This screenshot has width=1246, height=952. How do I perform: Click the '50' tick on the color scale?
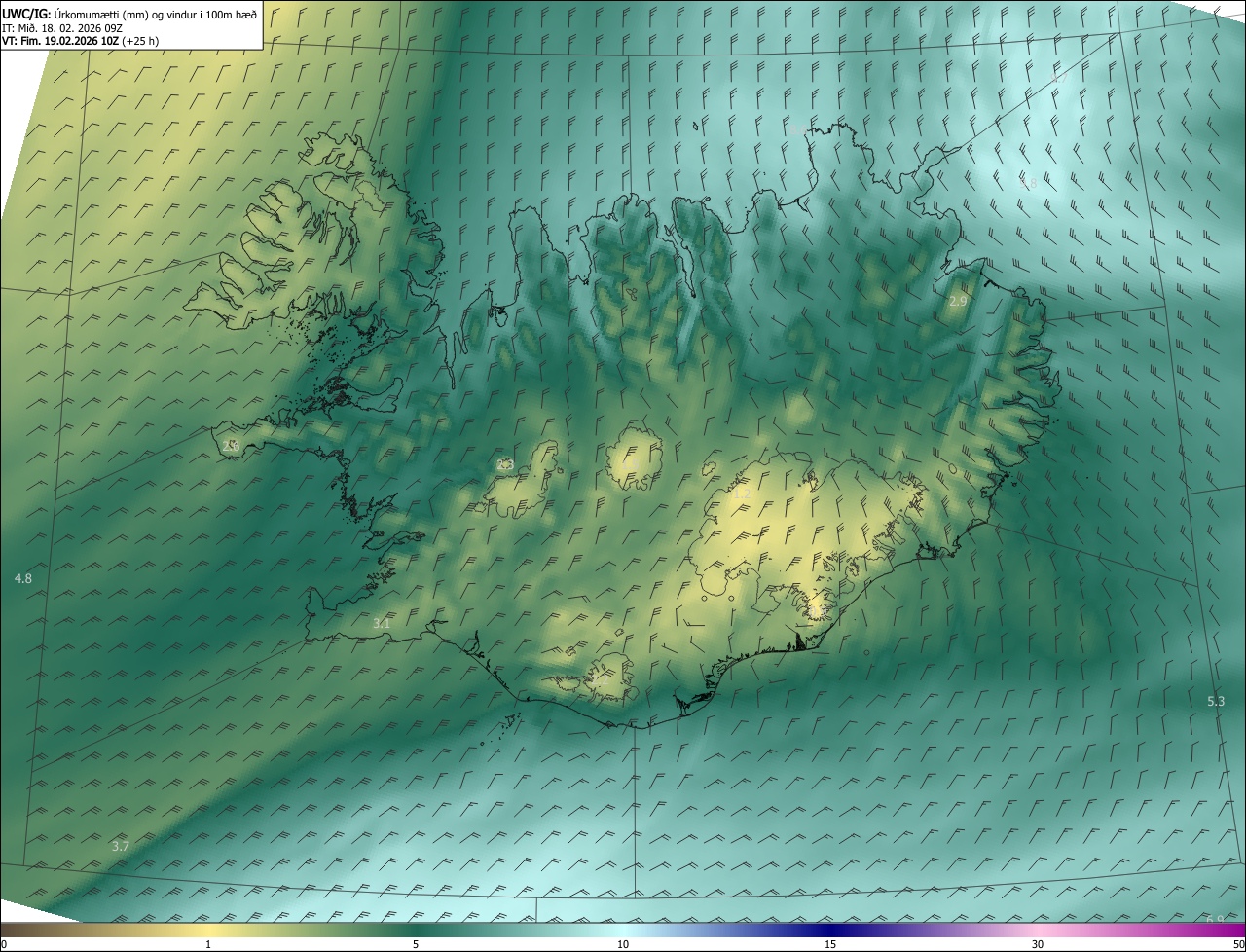click(1238, 944)
